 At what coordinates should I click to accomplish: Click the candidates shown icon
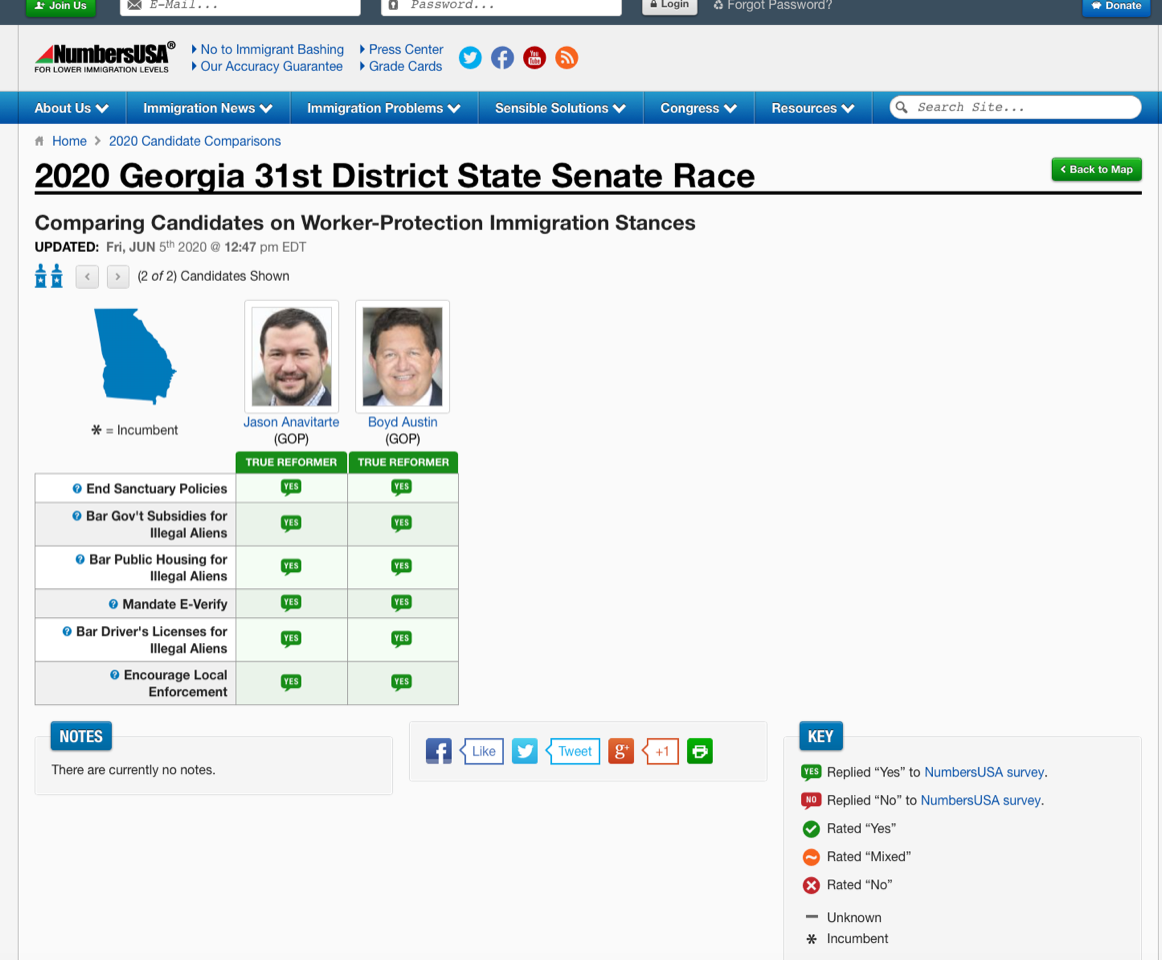click(x=49, y=276)
